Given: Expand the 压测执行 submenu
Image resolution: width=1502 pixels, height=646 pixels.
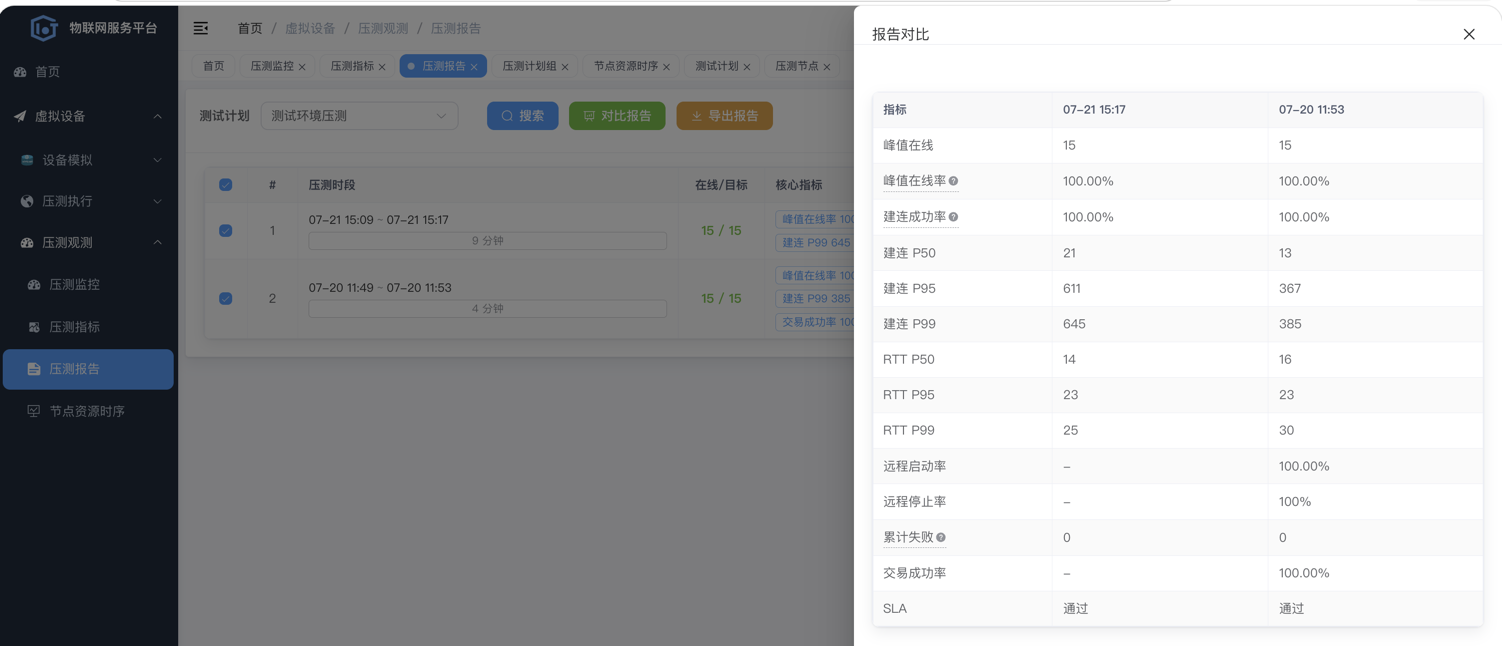Looking at the screenshot, I should pos(157,201).
